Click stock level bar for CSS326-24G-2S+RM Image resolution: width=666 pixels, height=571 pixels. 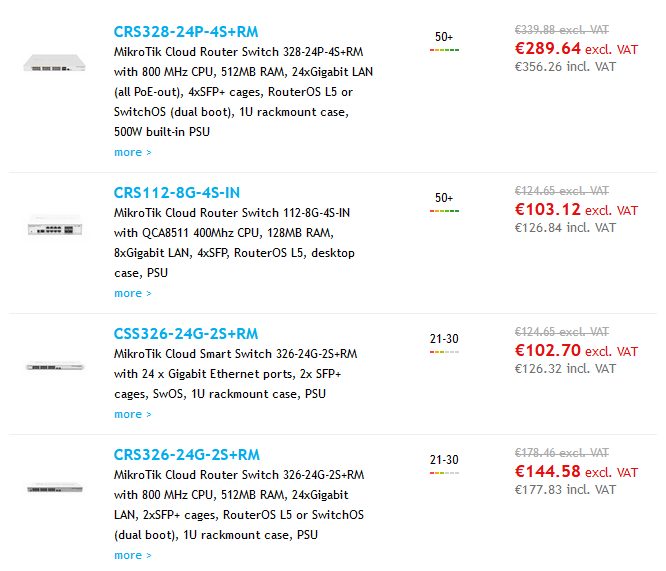coord(444,352)
